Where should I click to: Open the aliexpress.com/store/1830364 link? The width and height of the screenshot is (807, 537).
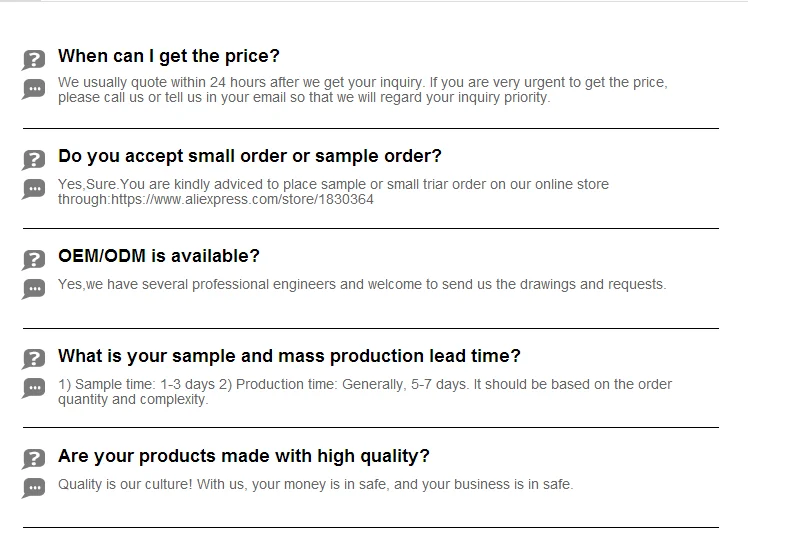click(242, 199)
